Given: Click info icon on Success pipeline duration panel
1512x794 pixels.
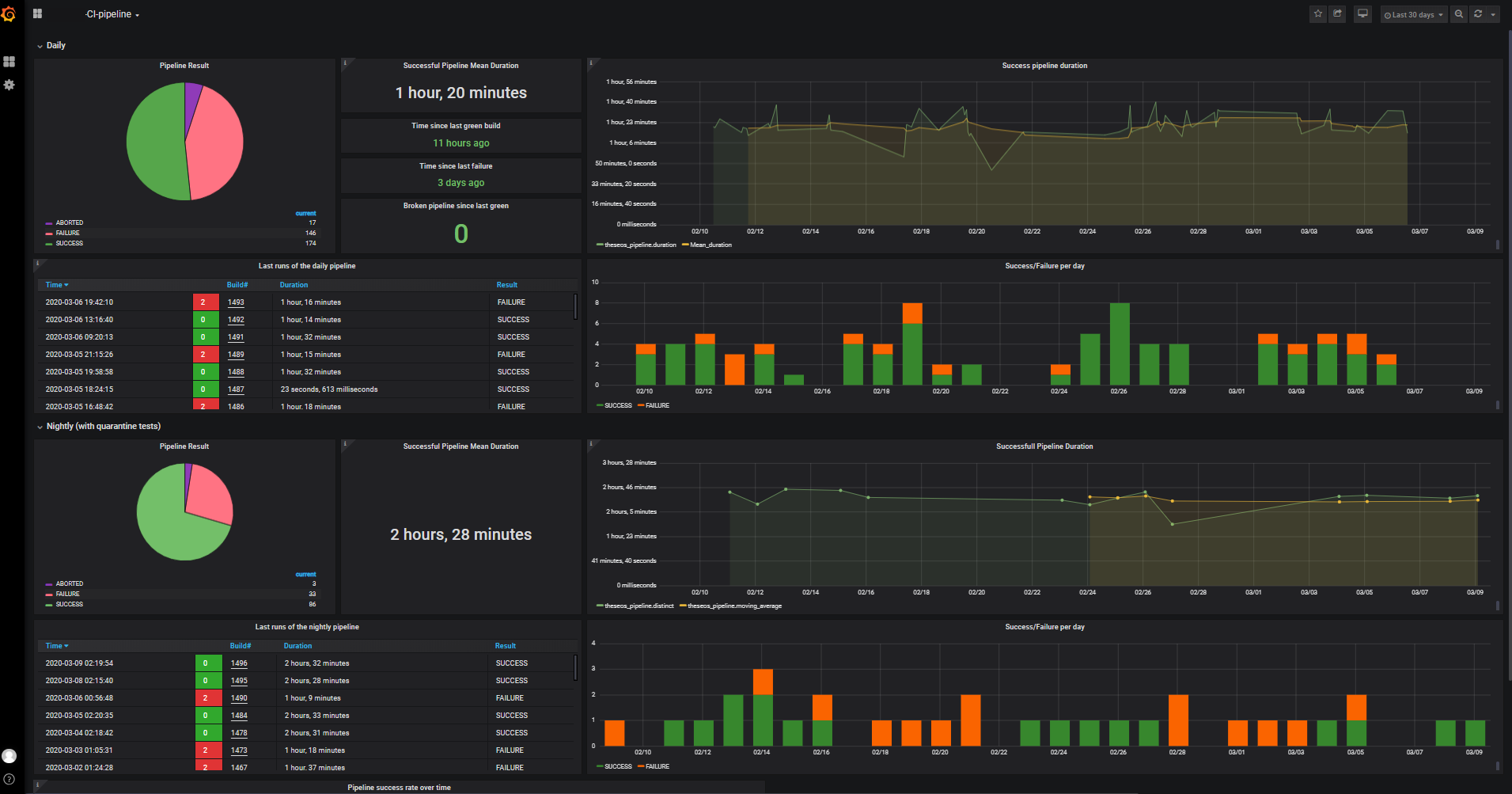Looking at the screenshot, I should 591,62.
